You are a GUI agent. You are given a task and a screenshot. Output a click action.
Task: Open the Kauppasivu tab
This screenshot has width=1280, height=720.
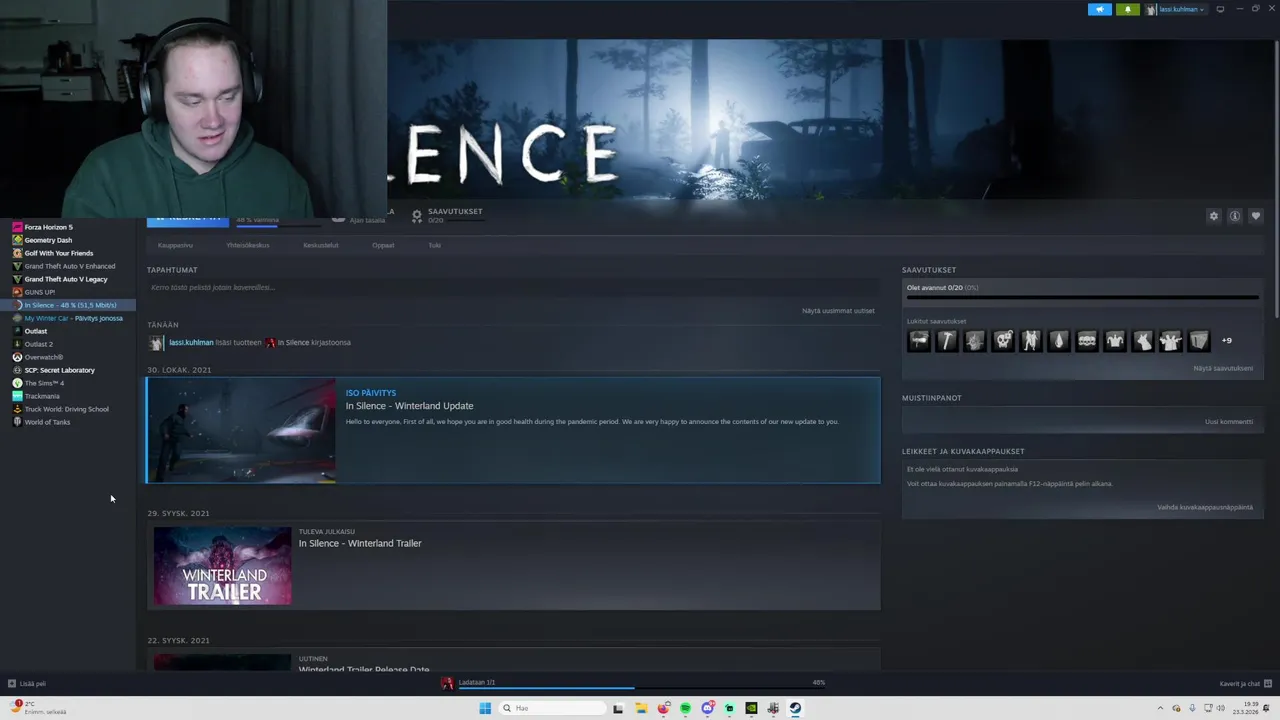pyautogui.click(x=175, y=245)
